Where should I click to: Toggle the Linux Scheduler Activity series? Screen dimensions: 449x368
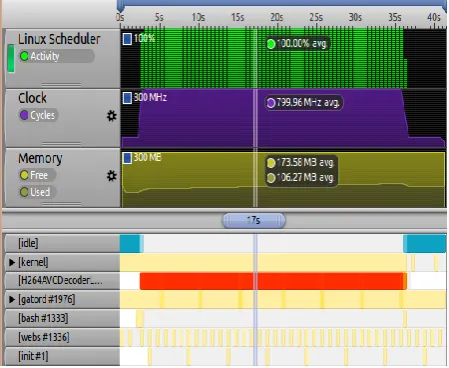[56, 56]
